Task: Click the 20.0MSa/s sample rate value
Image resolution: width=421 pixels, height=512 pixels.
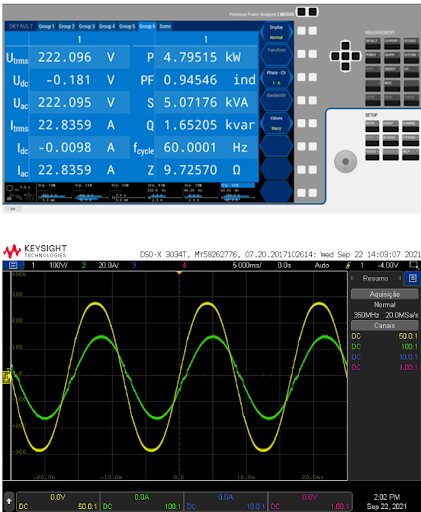Action: click(402, 315)
